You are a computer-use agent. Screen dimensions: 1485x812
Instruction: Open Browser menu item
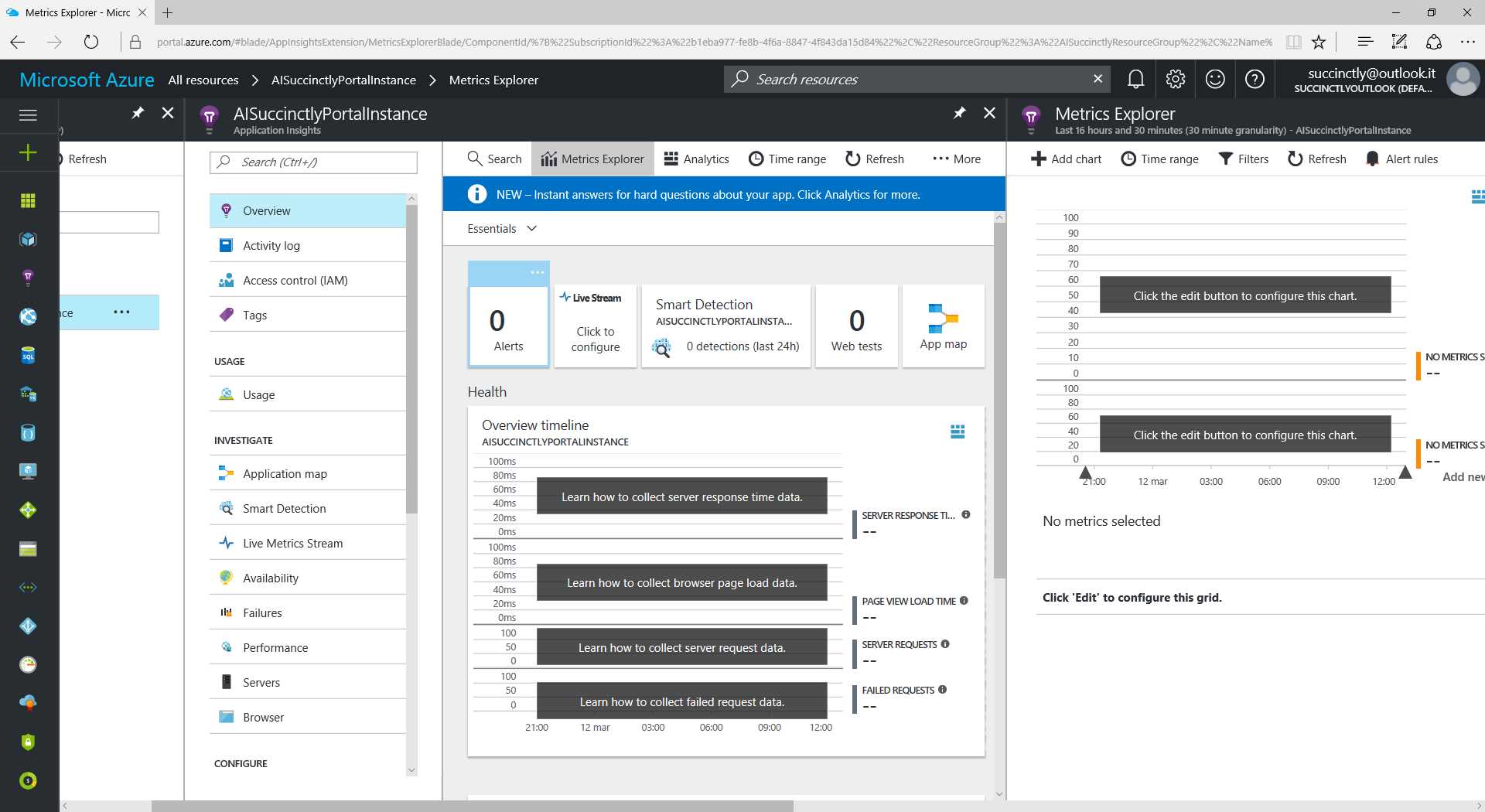308,717
